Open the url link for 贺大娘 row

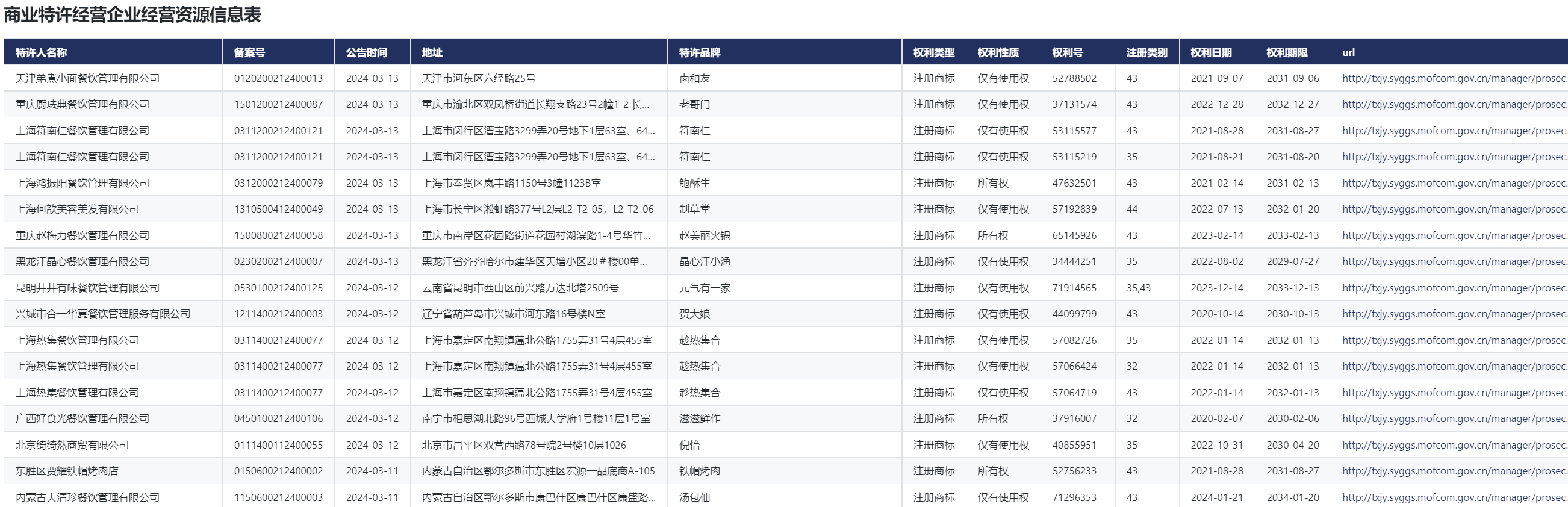1455,314
